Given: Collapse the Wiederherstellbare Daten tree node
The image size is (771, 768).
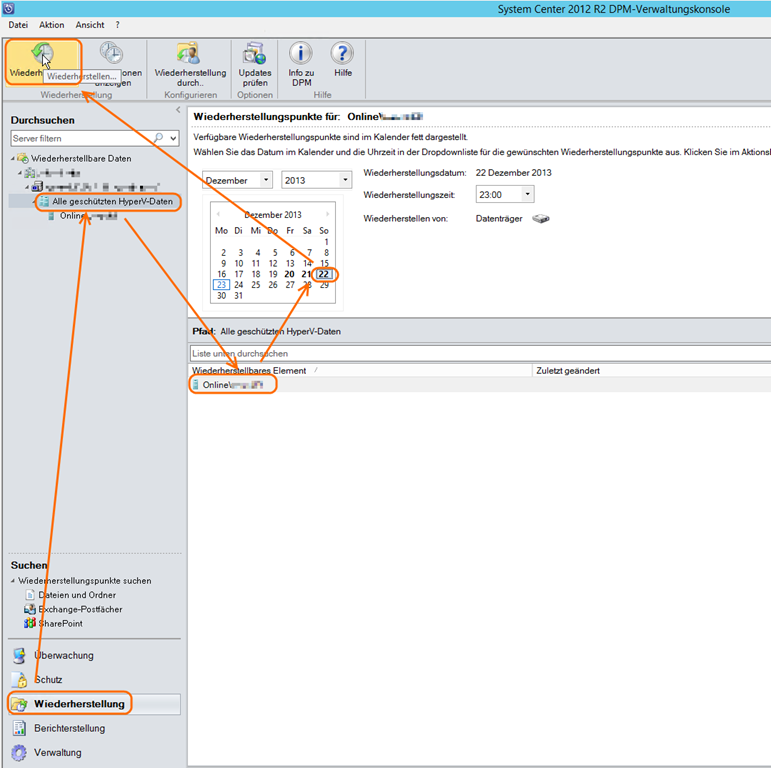Looking at the screenshot, I should [x=14, y=159].
